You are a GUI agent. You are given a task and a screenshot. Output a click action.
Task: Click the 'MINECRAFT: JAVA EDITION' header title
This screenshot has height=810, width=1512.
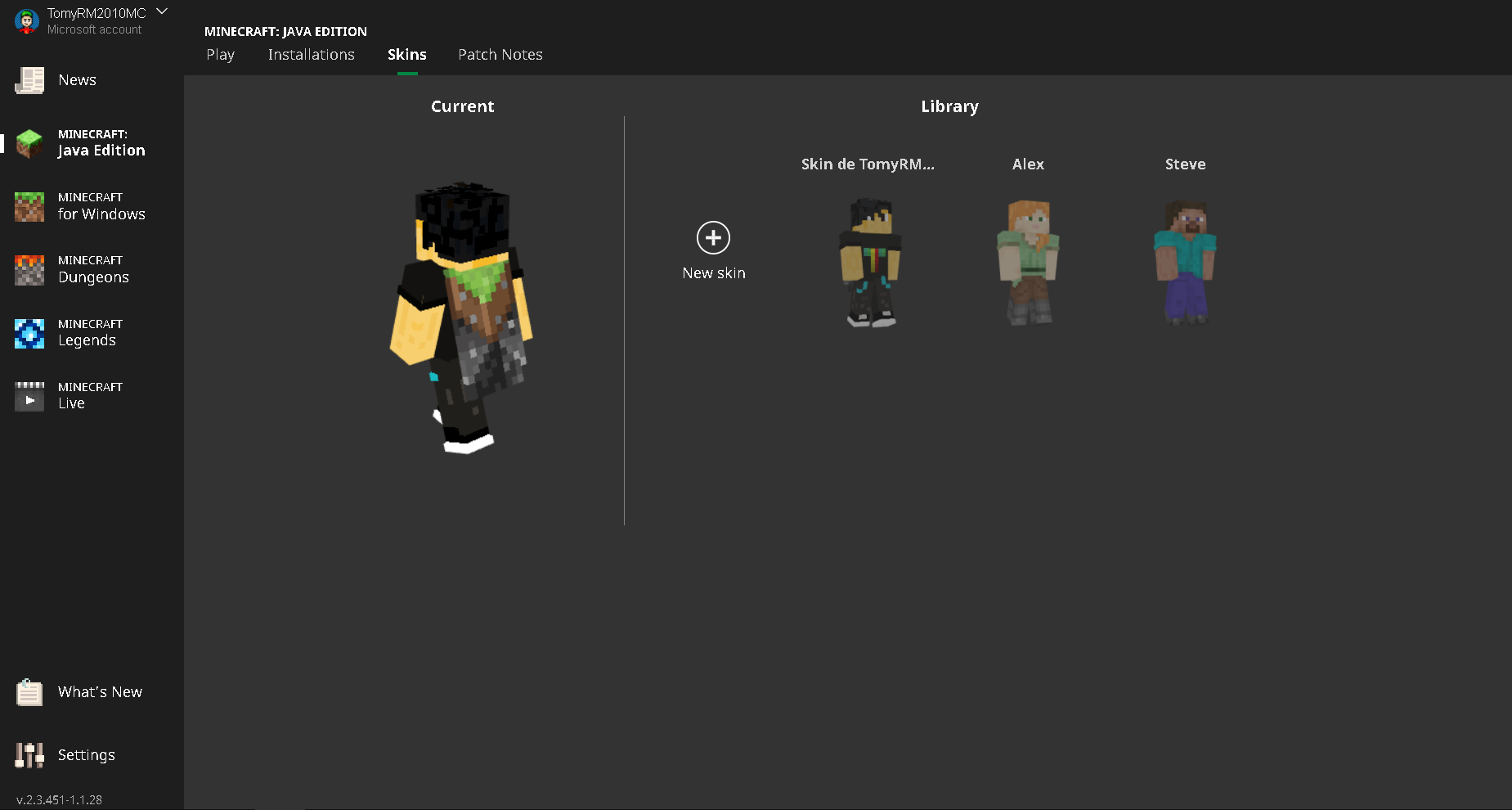285,32
